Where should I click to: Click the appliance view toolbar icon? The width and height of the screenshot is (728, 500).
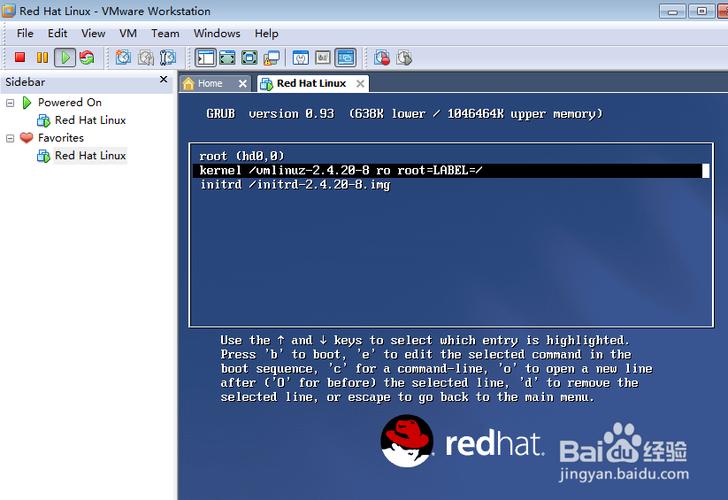tap(323, 58)
